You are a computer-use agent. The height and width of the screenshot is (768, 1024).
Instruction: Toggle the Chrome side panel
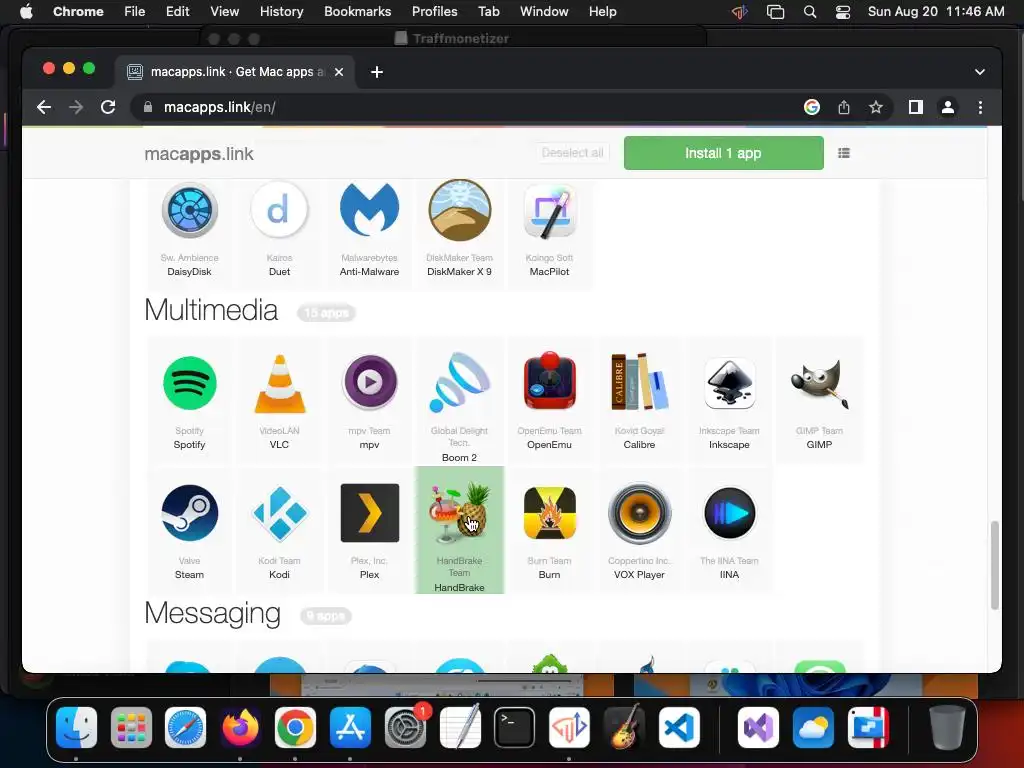(x=916, y=107)
